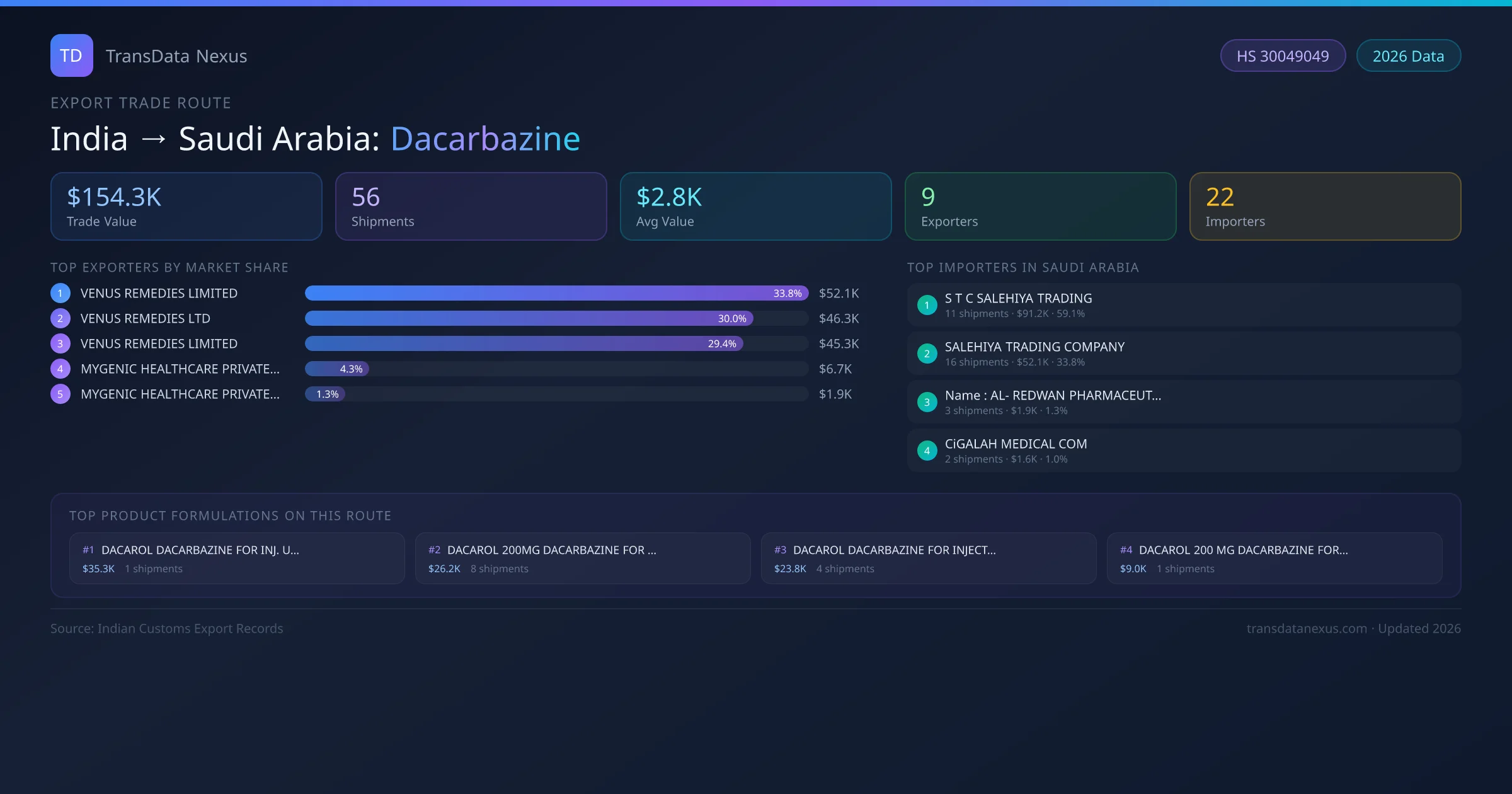Image resolution: width=1512 pixels, height=794 pixels.
Task: Click rank 2 badge beside Venus Remedies Ltd
Action: tap(60, 318)
